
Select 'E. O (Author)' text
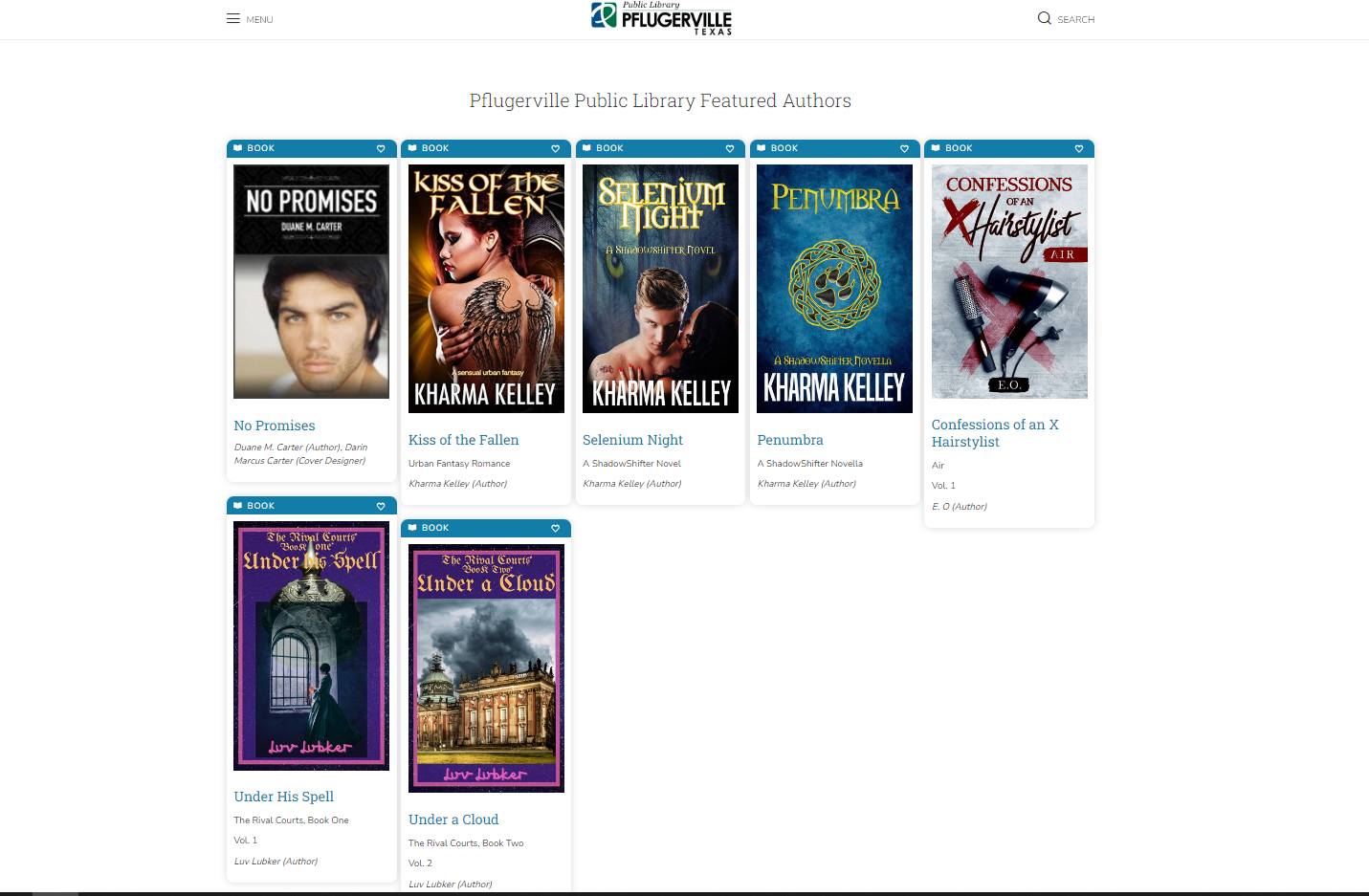[x=959, y=507]
